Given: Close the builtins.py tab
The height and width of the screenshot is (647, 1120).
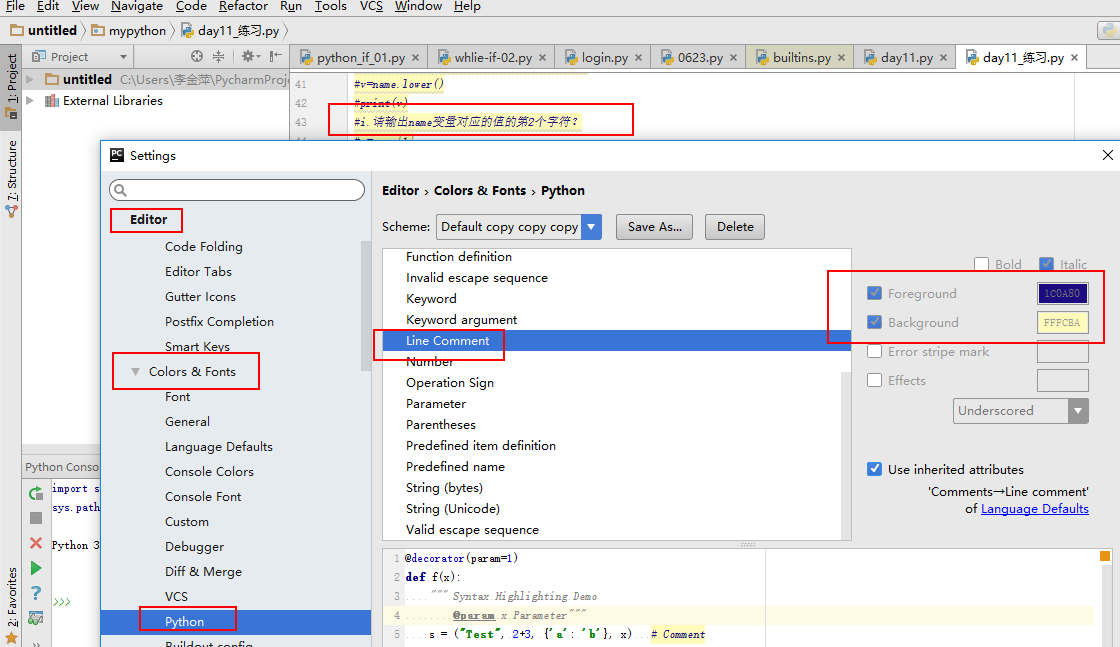Looking at the screenshot, I should tap(841, 58).
